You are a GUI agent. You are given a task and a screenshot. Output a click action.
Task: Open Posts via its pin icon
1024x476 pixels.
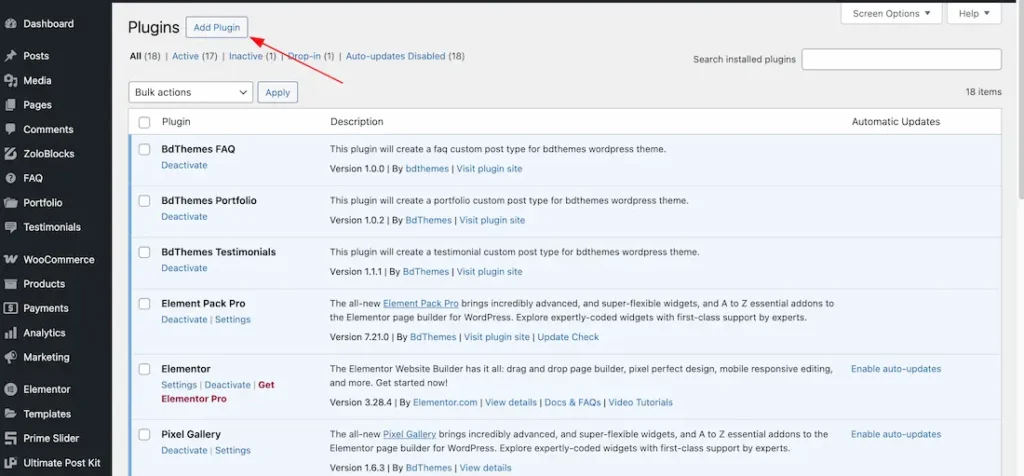[10, 56]
